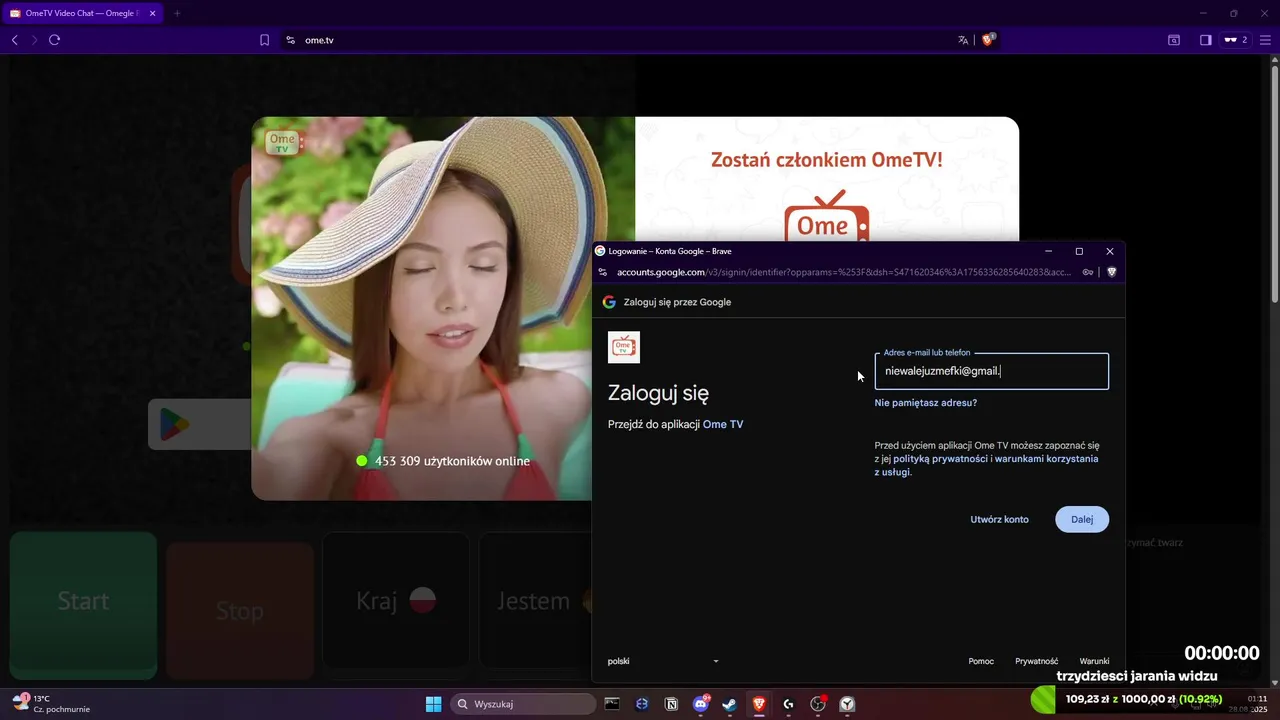Screen dimensions: 1280x720
Task: Open the Notion app in taskbar
Action: click(671, 704)
